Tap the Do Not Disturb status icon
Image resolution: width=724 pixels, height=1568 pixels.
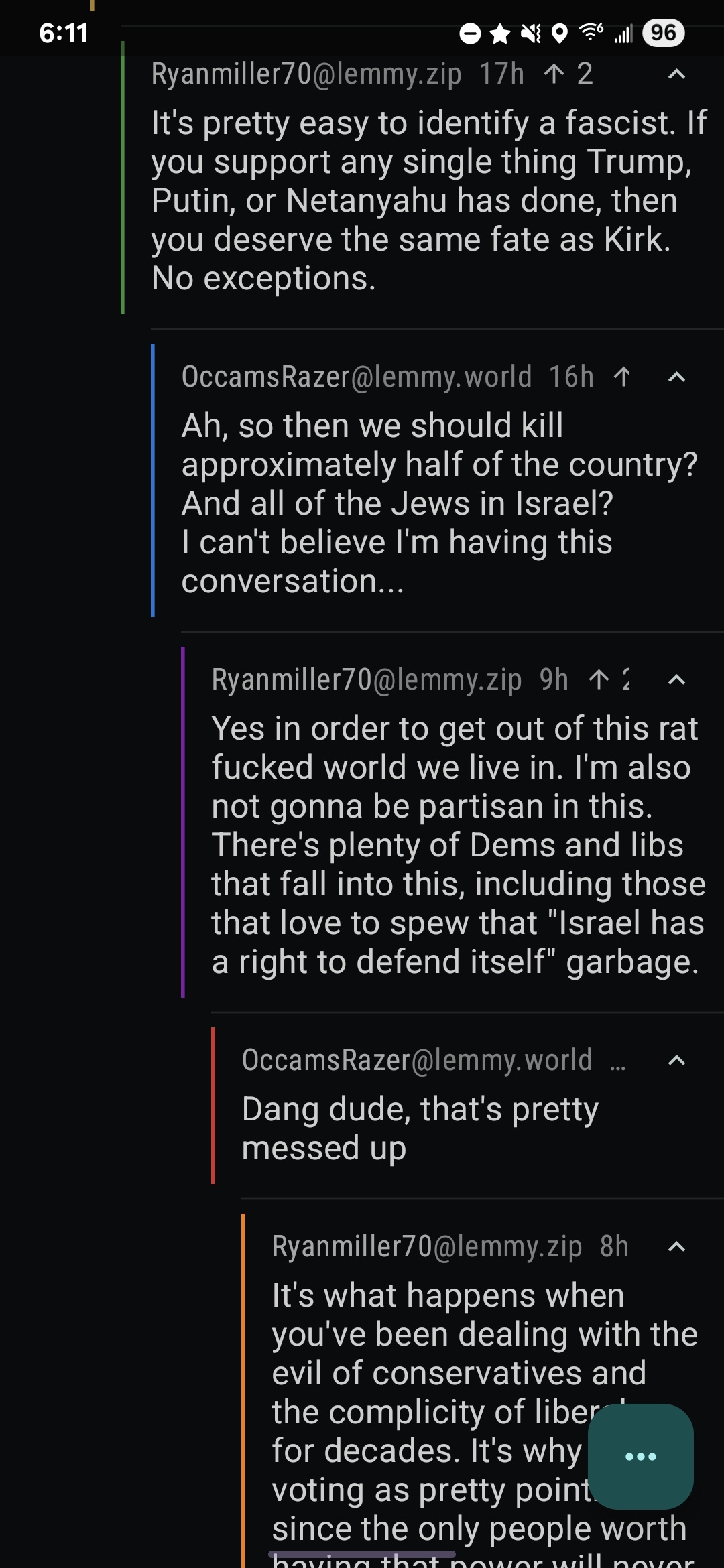pos(470,33)
